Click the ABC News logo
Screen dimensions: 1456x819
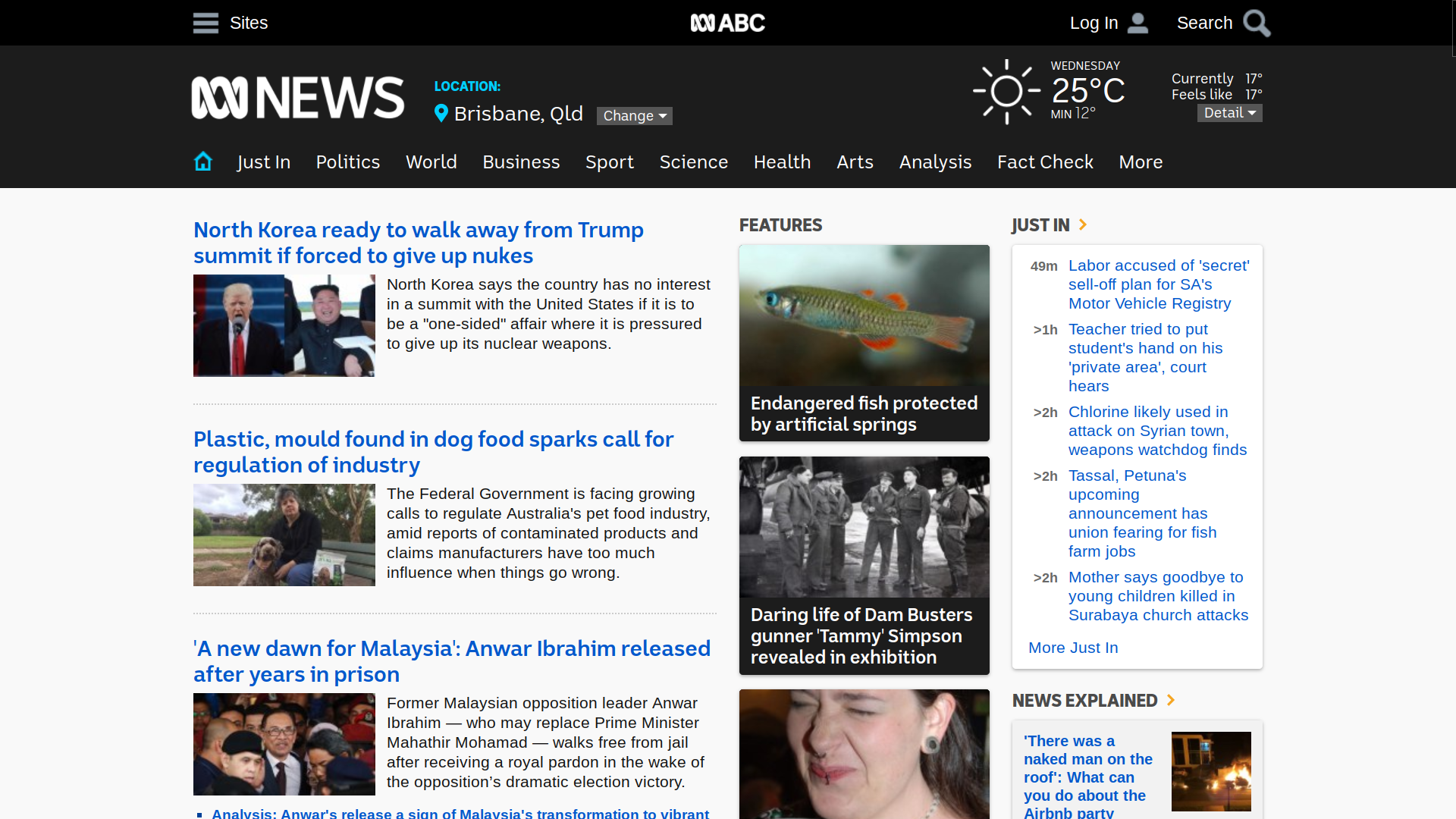coord(297,98)
